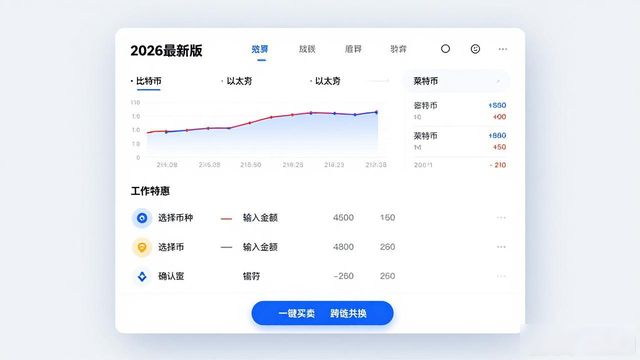Image resolution: width=640 pixels, height=360 pixels.
Task: Click the red line swatch in 选择币种 row
Action: [x=226, y=218]
